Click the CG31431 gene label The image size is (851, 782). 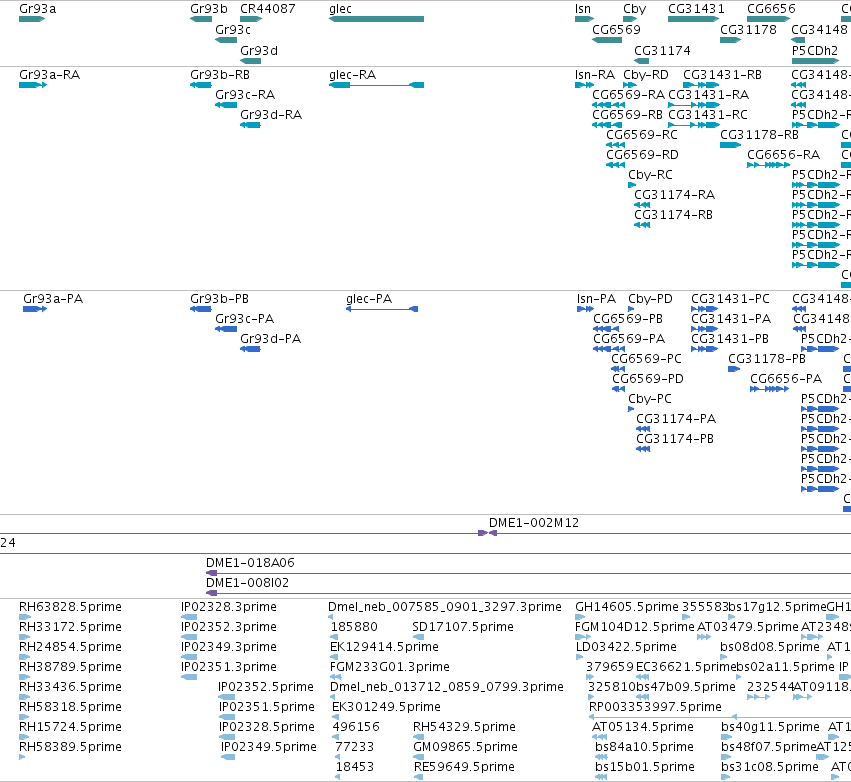[696, 9]
